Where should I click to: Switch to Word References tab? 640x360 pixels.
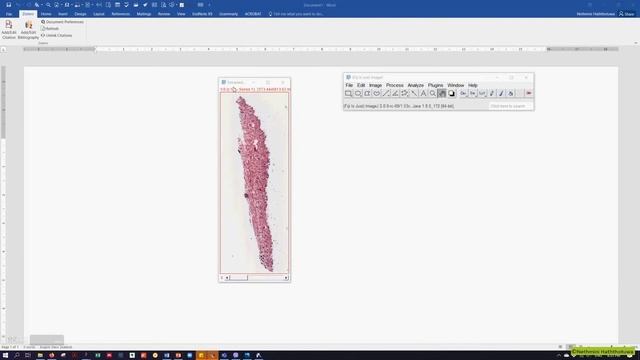click(120, 14)
